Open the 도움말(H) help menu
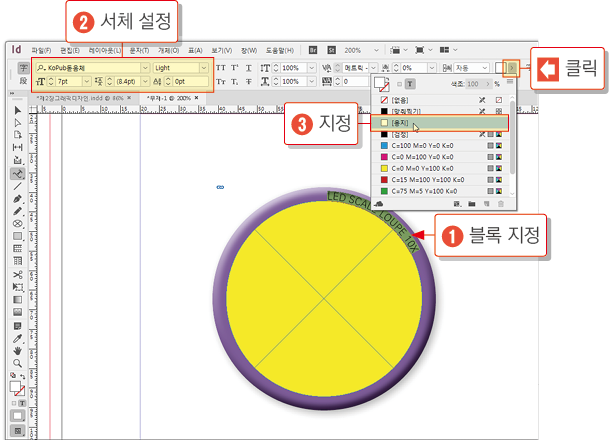 (280, 50)
